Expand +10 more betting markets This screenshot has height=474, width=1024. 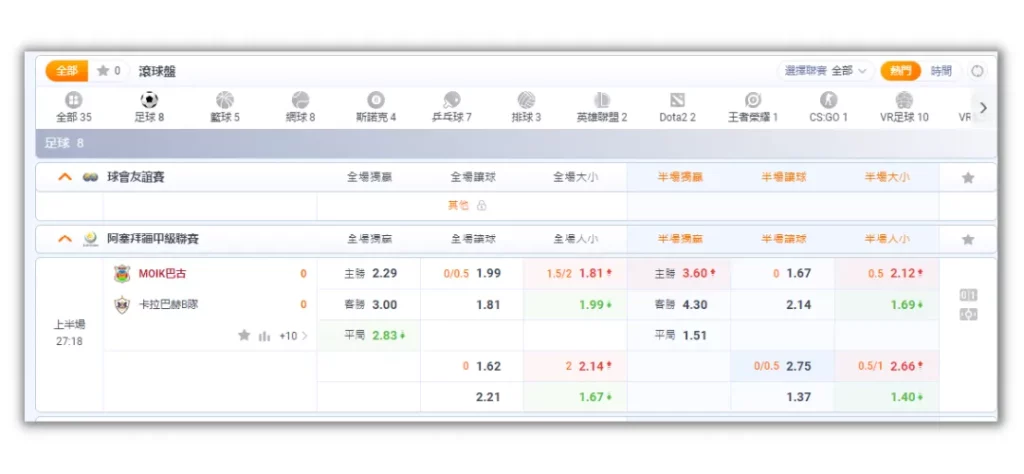pyautogui.click(x=293, y=336)
